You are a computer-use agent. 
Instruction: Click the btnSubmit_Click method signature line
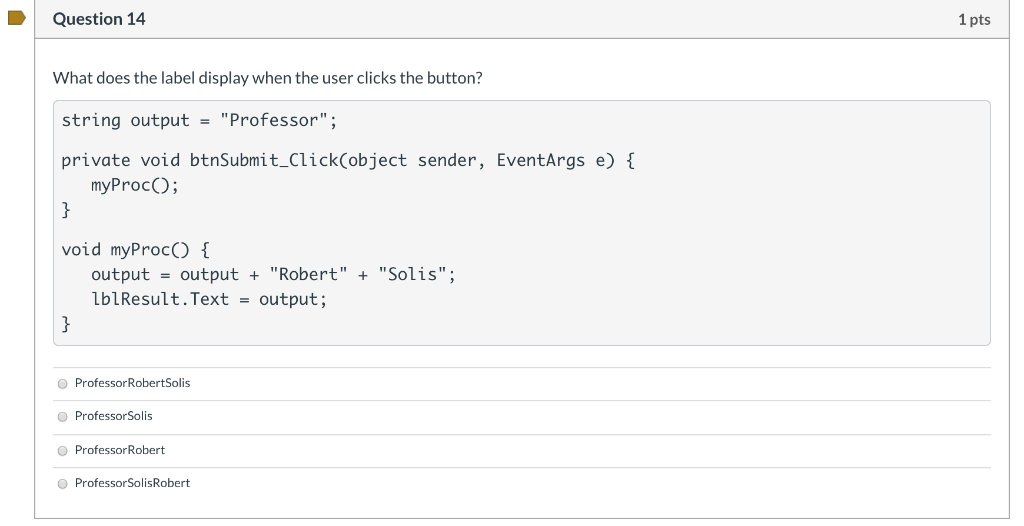click(x=348, y=161)
